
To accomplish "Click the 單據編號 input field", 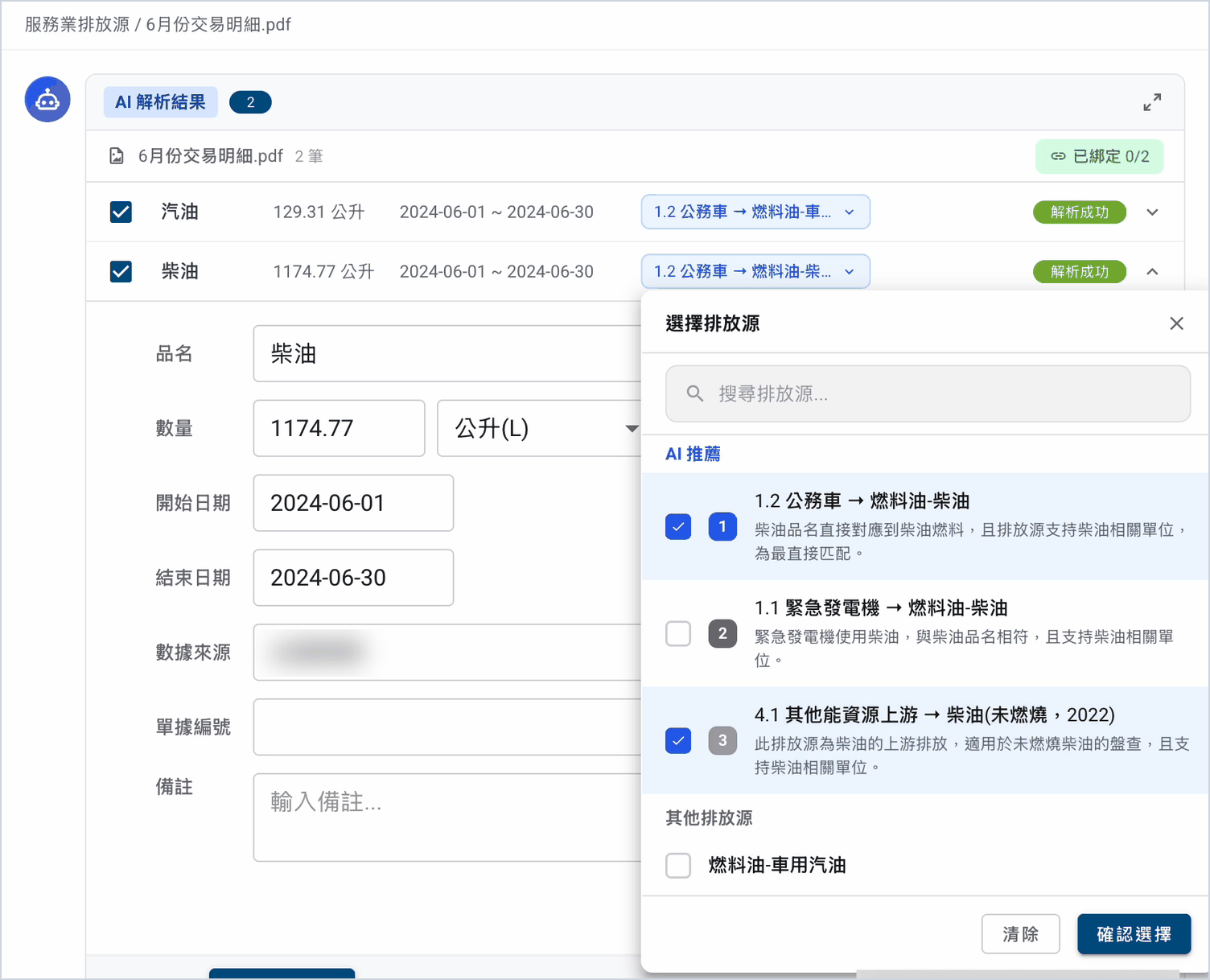I will click(447, 727).
